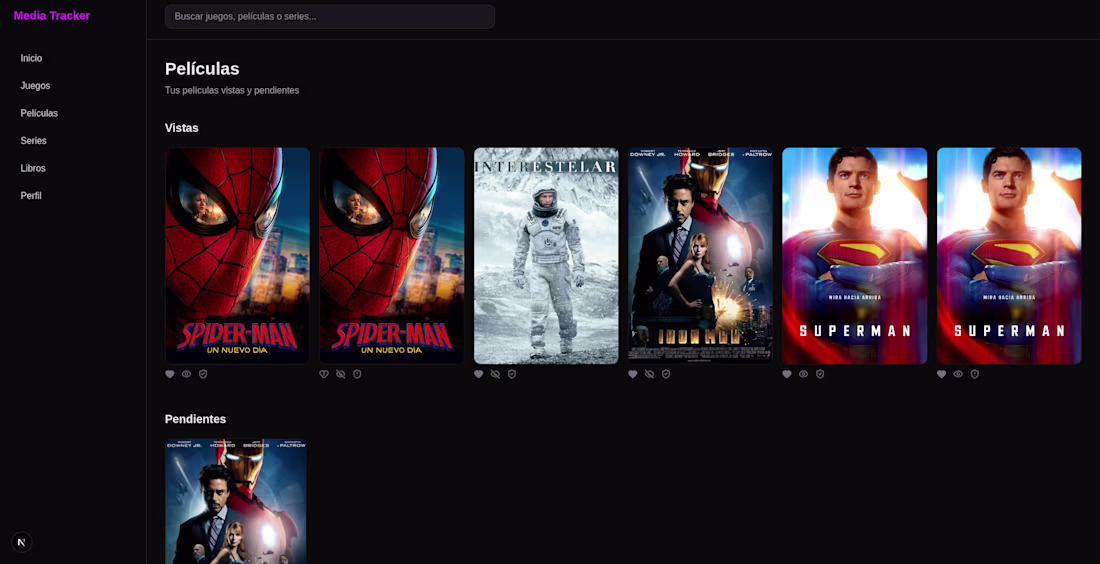Click the shield alert icon under Superman

[974, 375]
